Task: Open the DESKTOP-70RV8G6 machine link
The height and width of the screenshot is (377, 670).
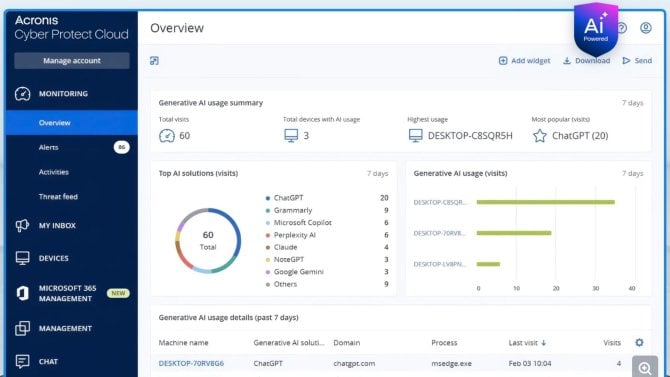Action: coord(191,363)
